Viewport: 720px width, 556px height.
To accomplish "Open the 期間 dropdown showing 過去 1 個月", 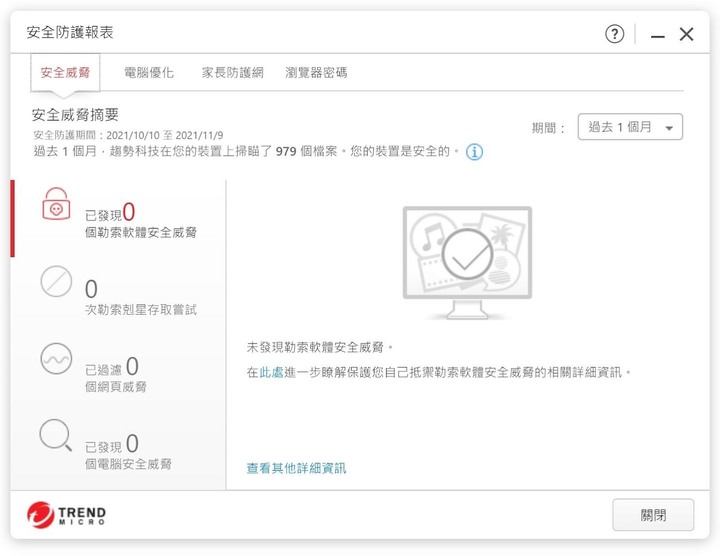I will click(x=630, y=127).
